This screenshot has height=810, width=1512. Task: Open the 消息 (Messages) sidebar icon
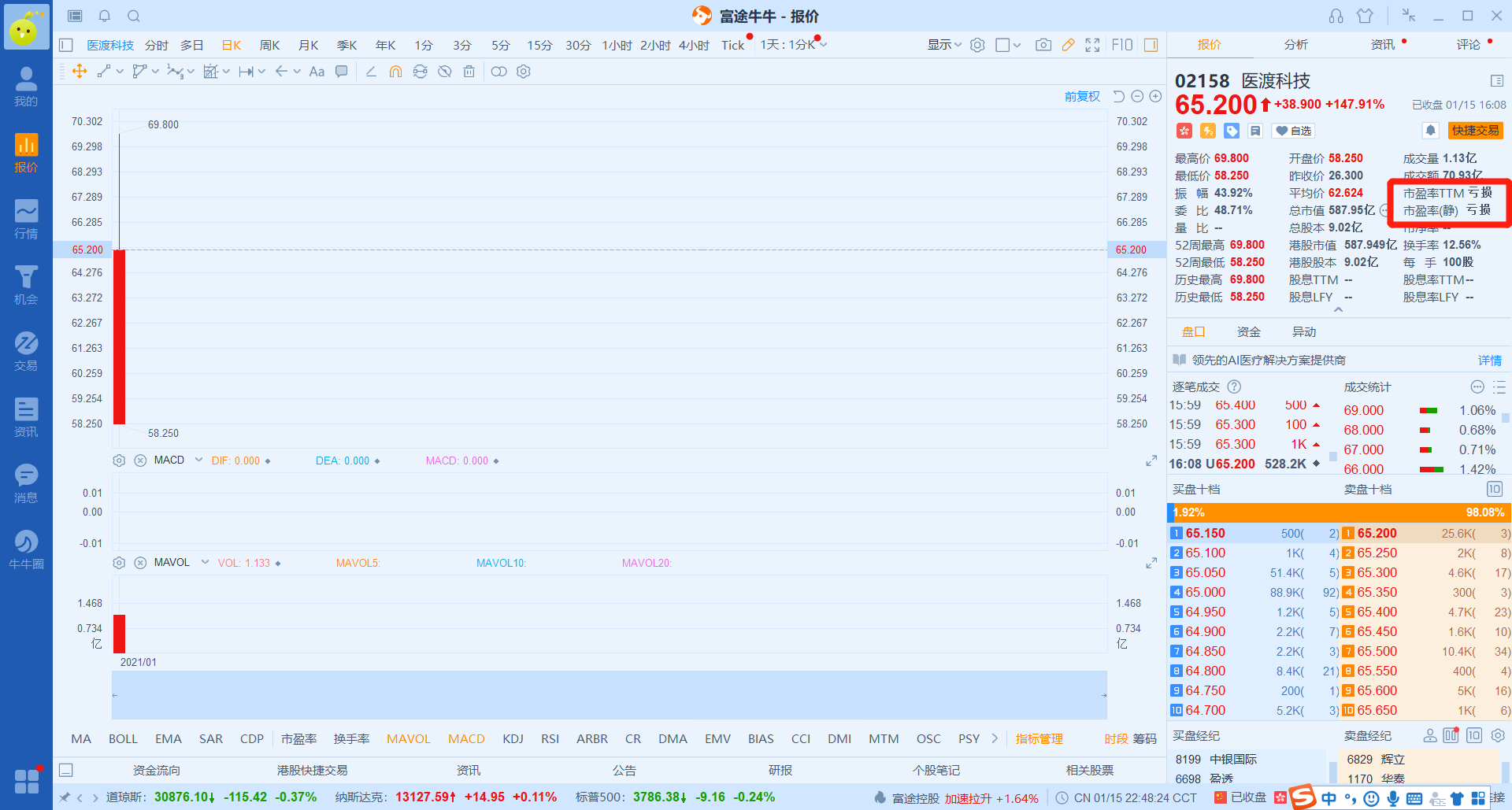pos(26,483)
